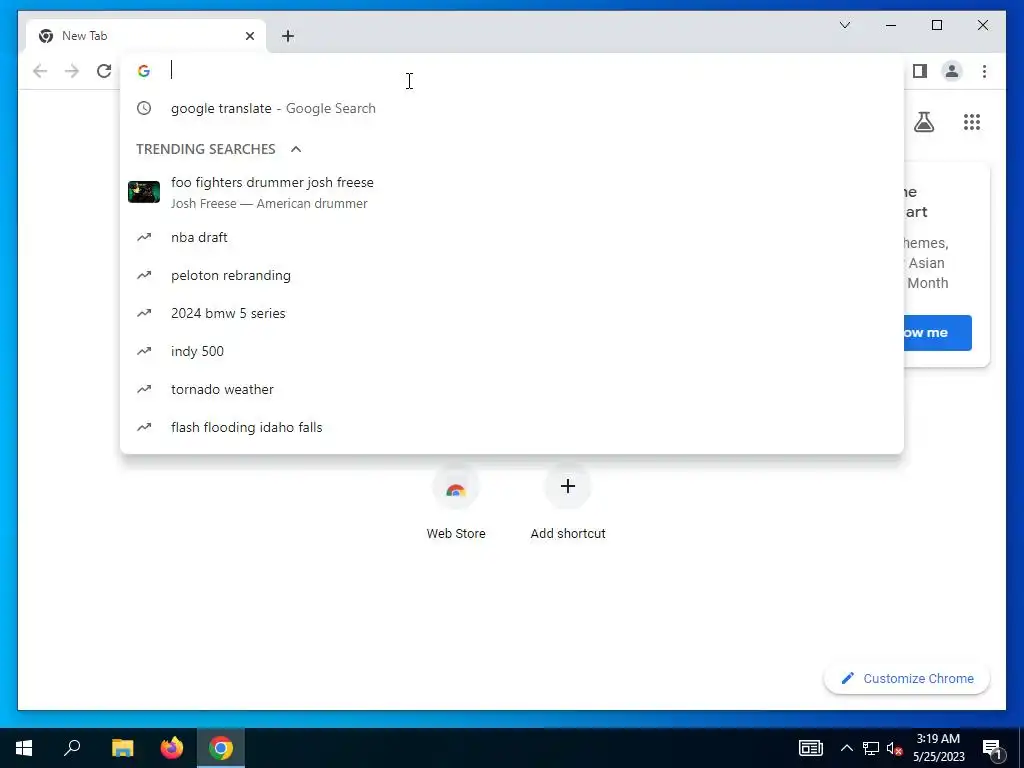
Task: Click the Customize Chrome button
Action: coord(906,679)
